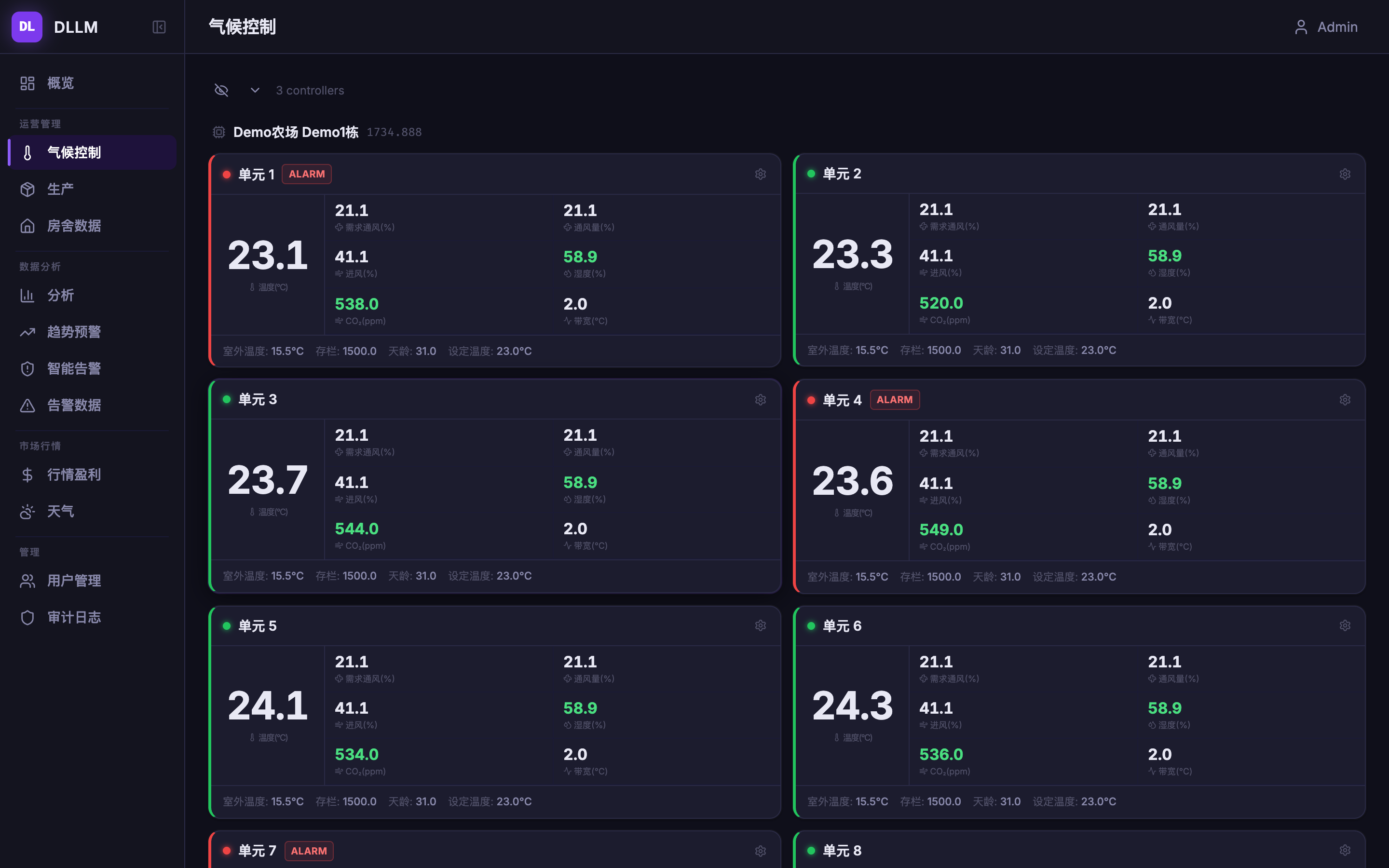Click CO₂ value 538.0 in 单元 1
Image resolution: width=1389 pixels, height=868 pixels.
pos(356,304)
